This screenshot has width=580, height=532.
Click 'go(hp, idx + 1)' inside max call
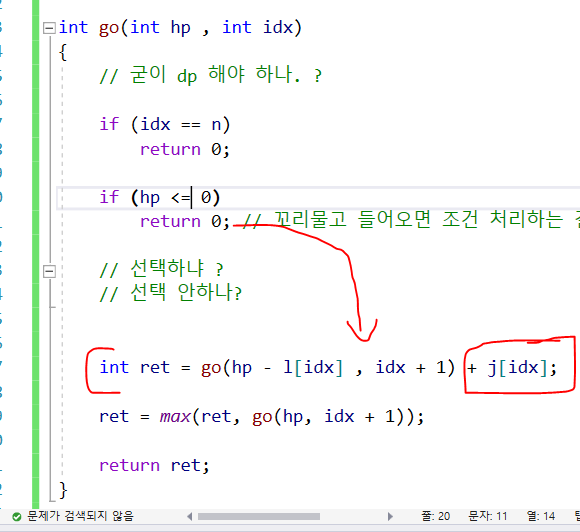coord(334,417)
